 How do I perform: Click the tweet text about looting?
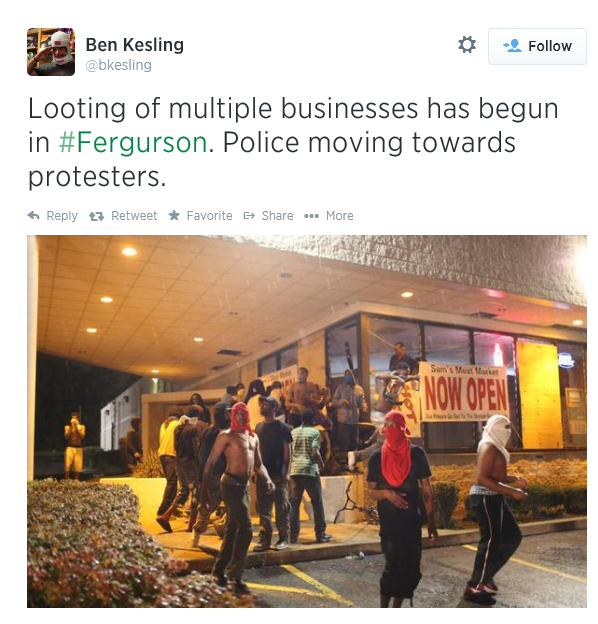(293, 142)
